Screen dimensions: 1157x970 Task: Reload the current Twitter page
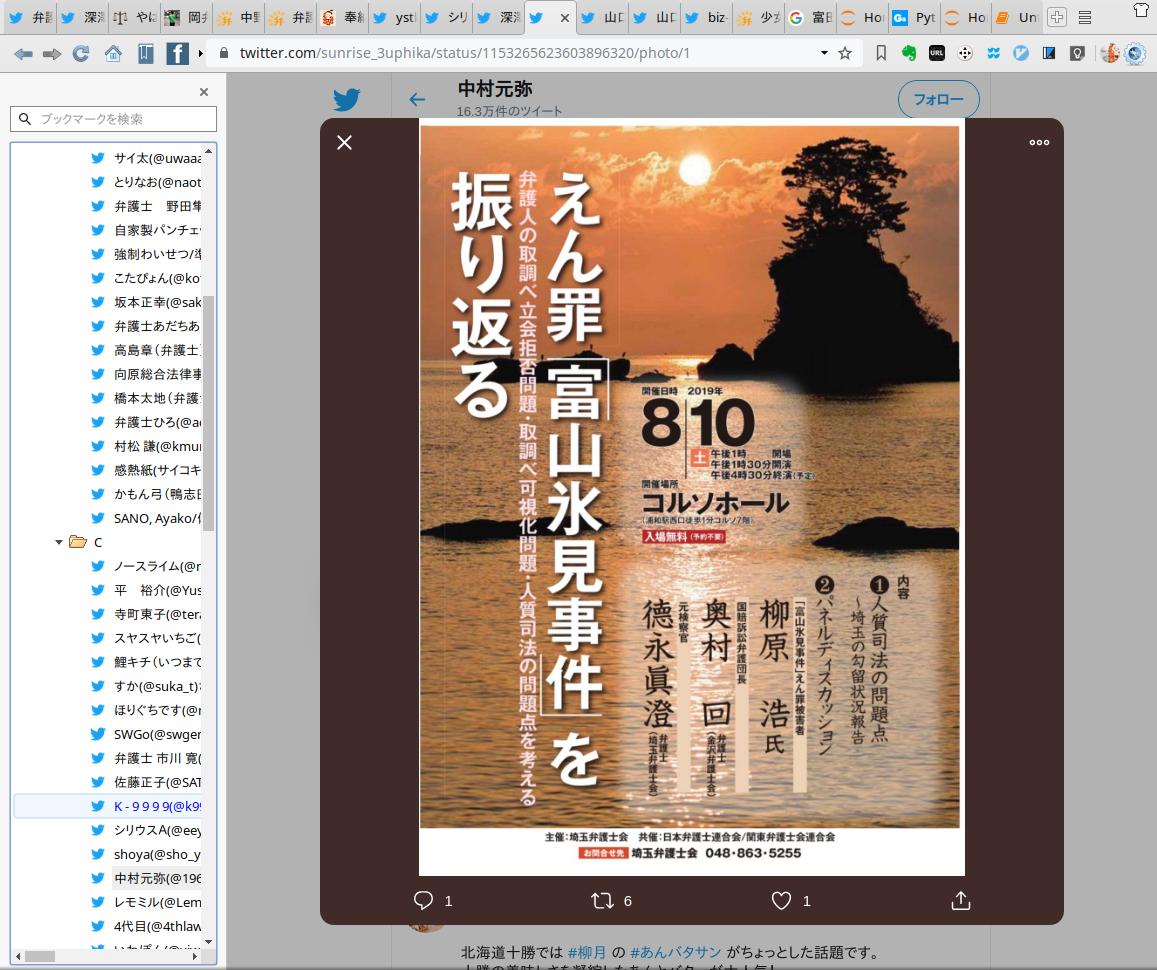click(81, 53)
